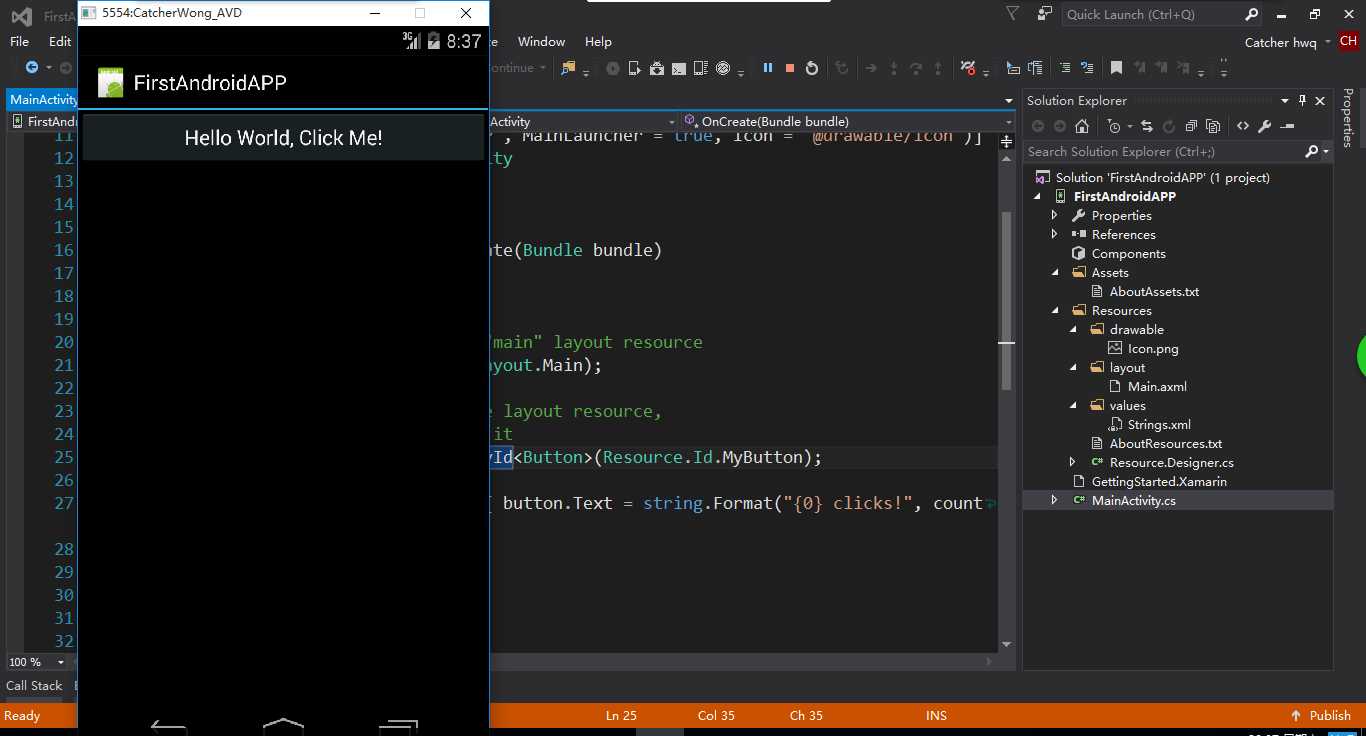This screenshot has height=736, width=1366.
Task: Pause debugging with the Break All icon
Action: [x=768, y=68]
